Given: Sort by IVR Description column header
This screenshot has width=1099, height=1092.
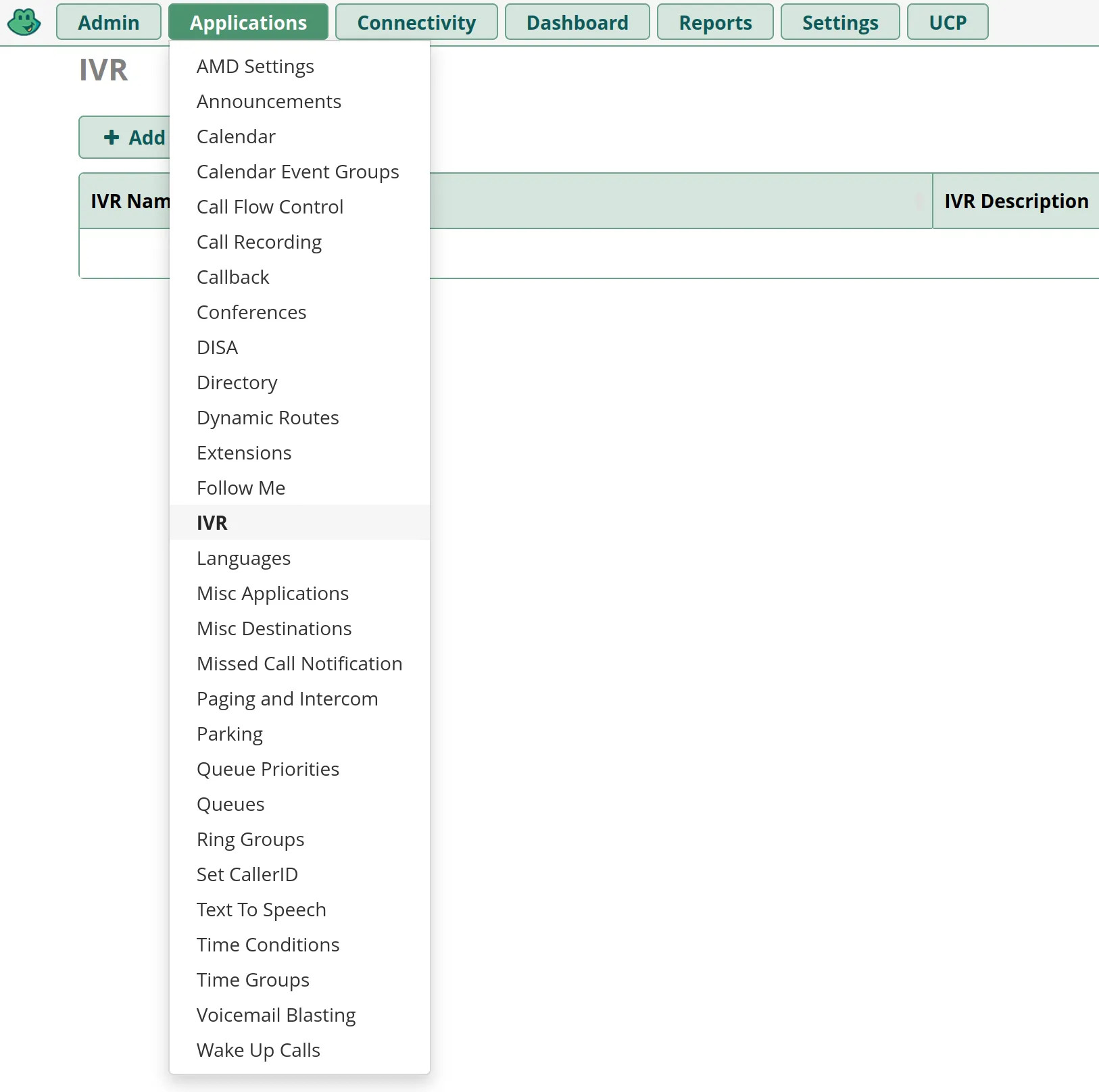Looking at the screenshot, I should pyautogui.click(x=1016, y=201).
